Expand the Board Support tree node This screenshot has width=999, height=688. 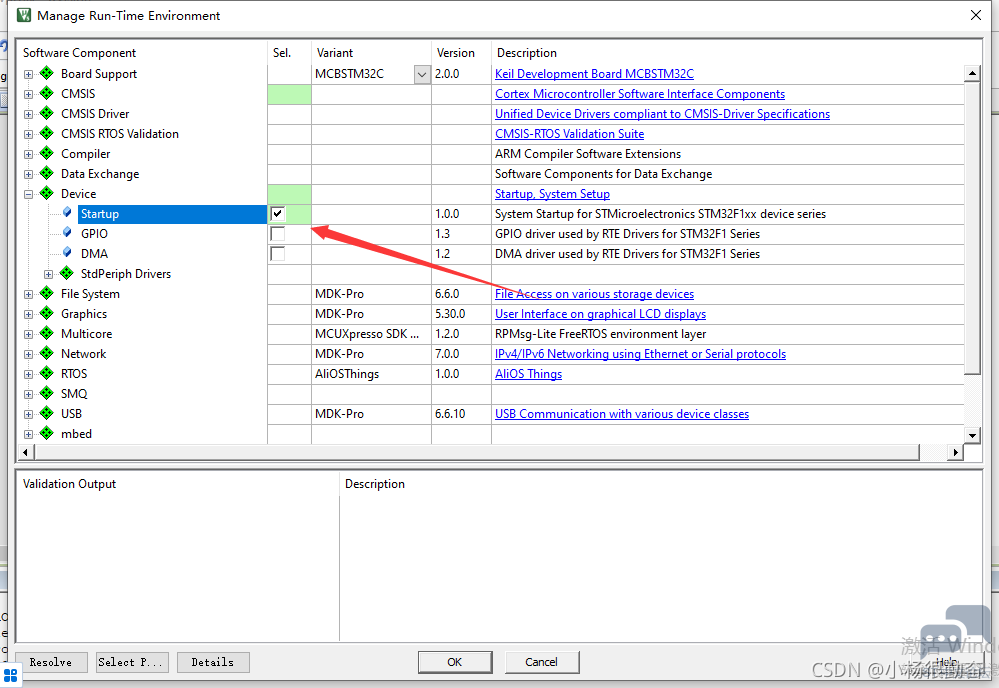click(x=28, y=75)
